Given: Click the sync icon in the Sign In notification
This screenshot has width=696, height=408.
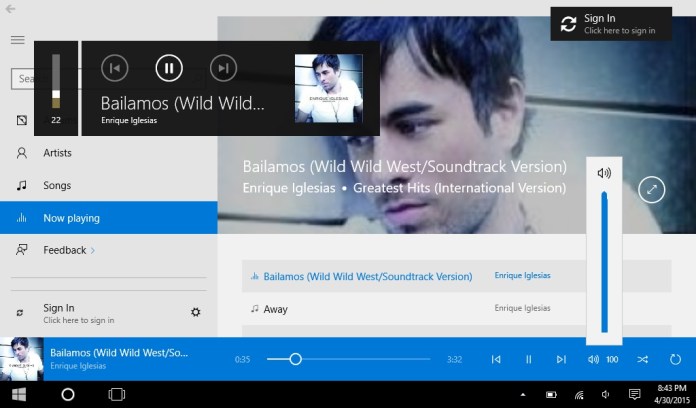Looking at the screenshot, I should click(x=568, y=24).
